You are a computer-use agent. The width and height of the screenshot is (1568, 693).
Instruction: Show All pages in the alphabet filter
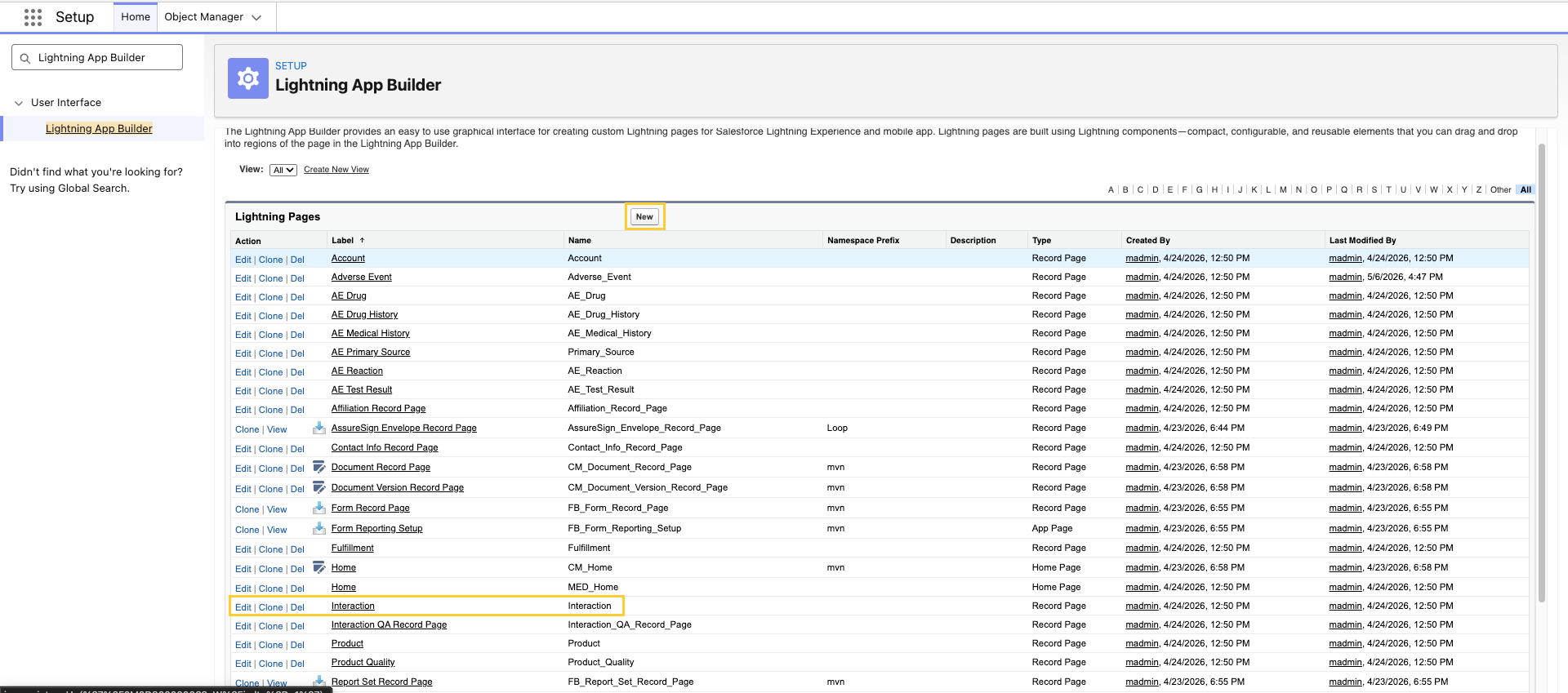1526,189
